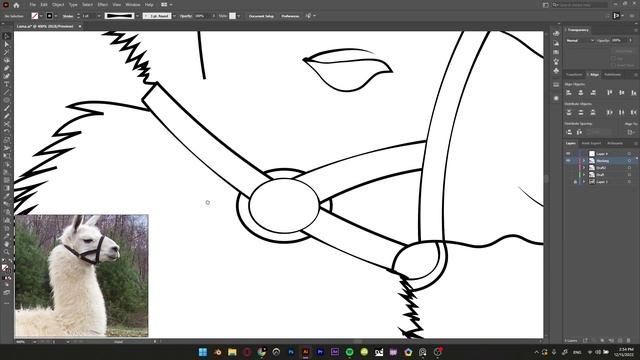Click the Preferences button
The height and width of the screenshot is (360, 640).
tap(290, 16)
